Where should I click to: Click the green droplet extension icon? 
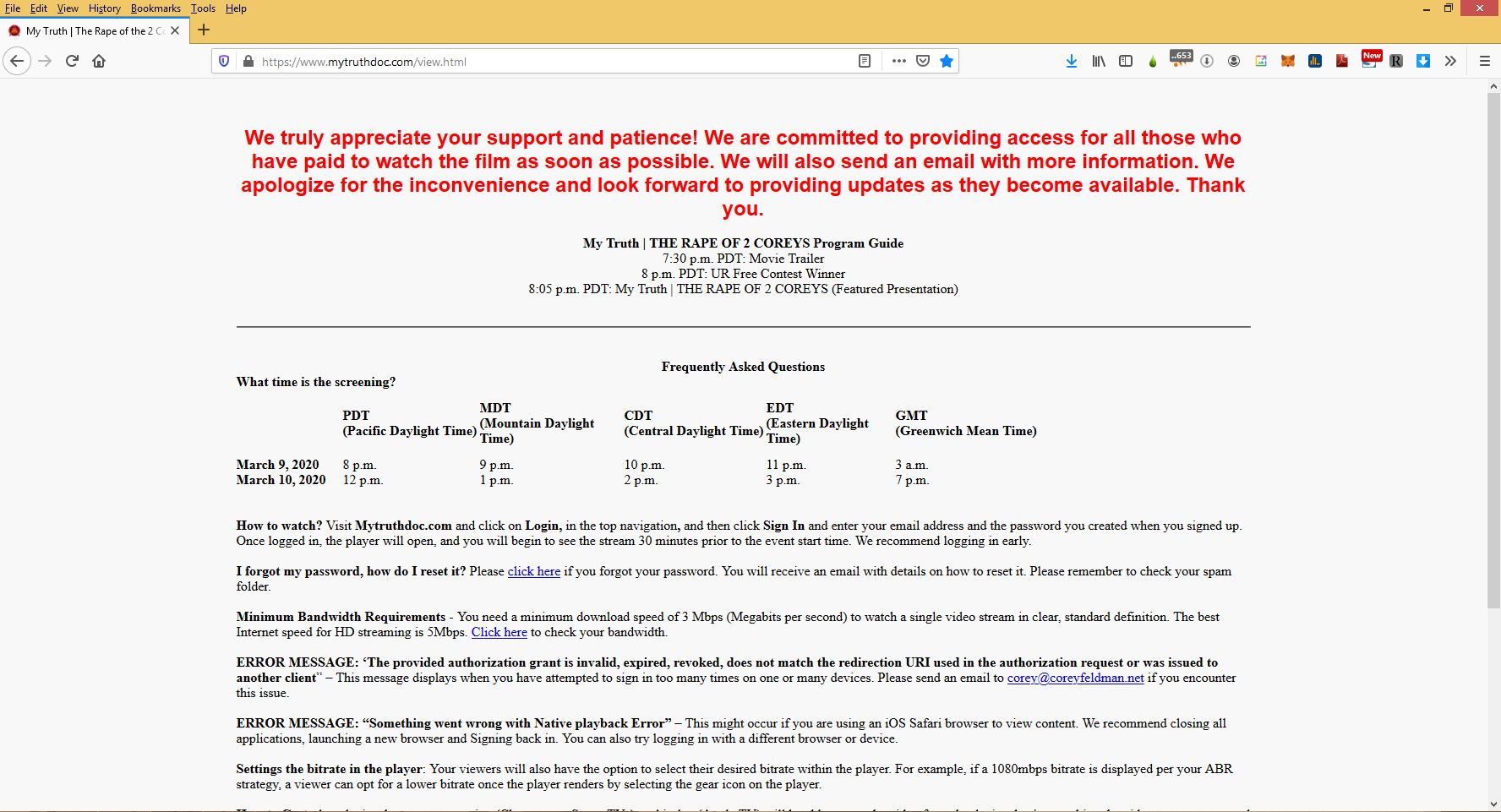click(1153, 61)
